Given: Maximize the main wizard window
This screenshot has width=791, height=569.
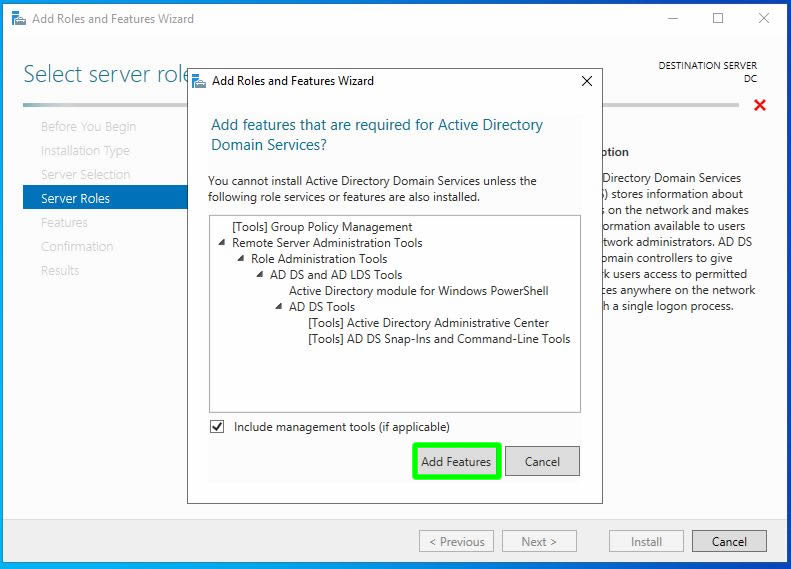Looking at the screenshot, I should coord(718,18).
